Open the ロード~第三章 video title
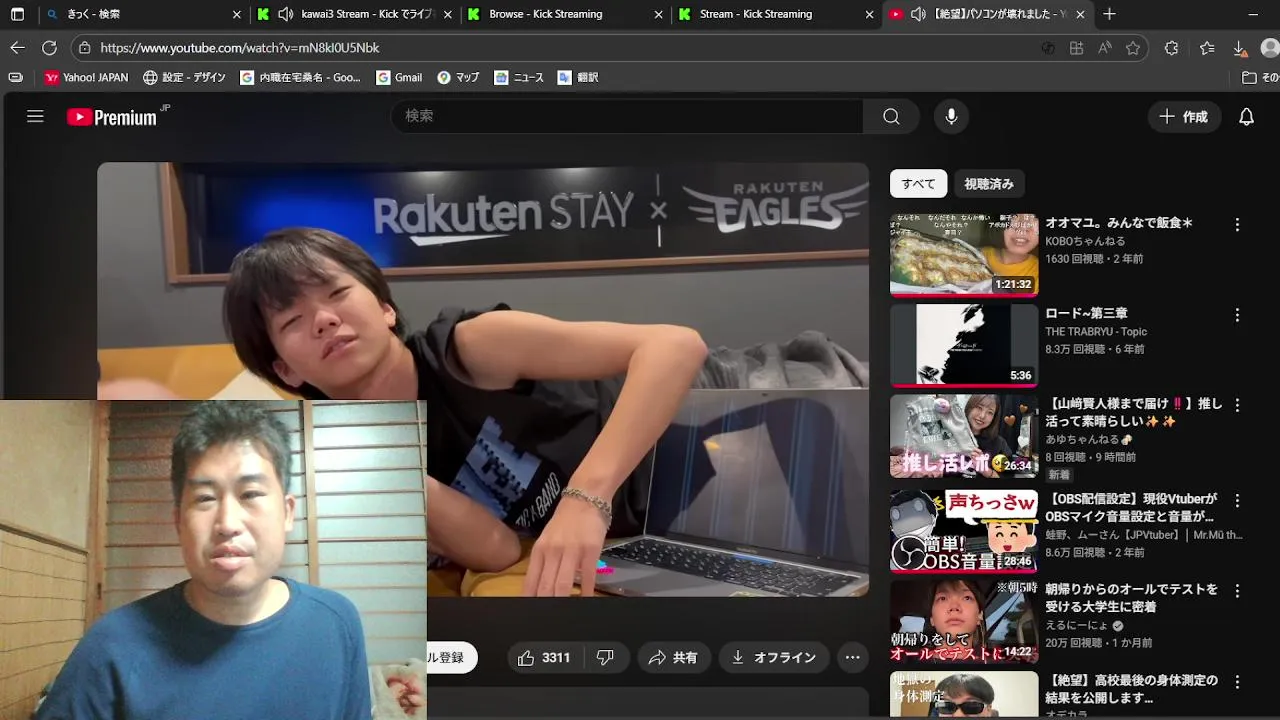This screenshot has height=720, width=1280. [x=1087, y=313]
